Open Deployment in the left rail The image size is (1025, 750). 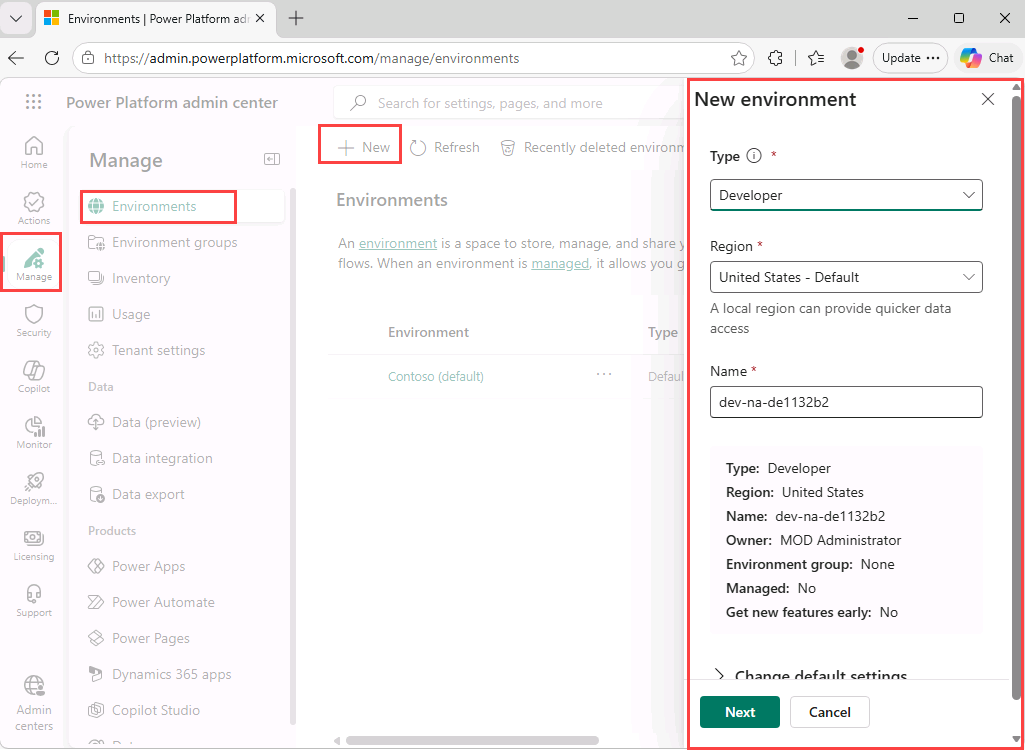(33, 488)
